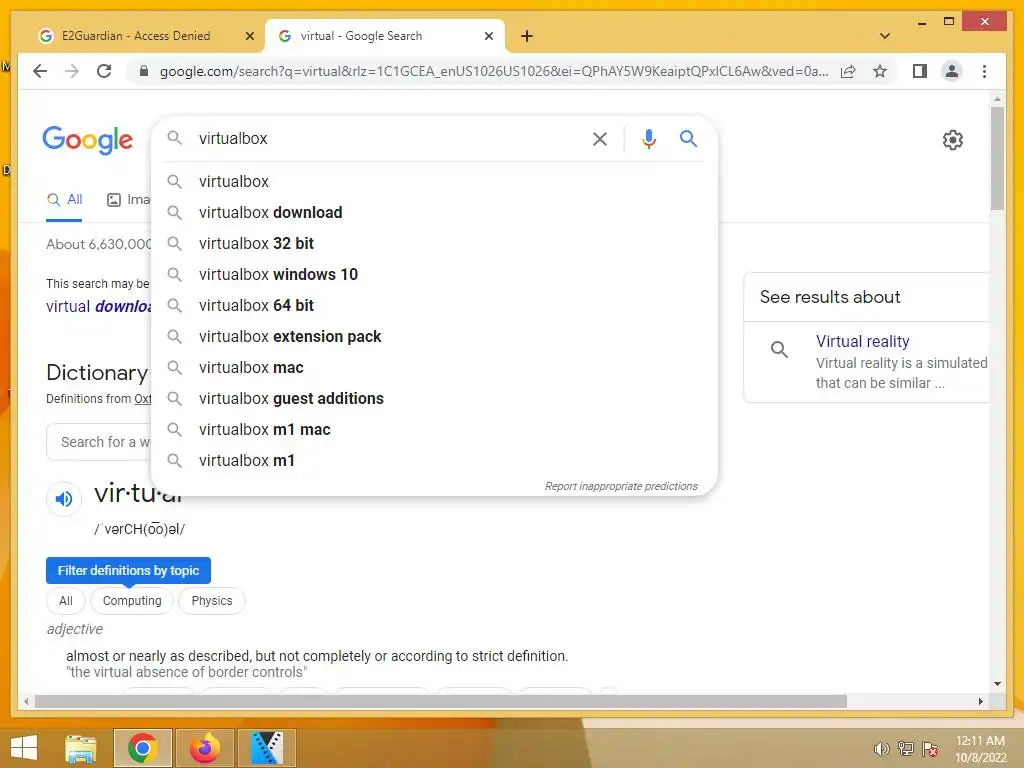Share this page using the share icon

click(x=848, y=71)
